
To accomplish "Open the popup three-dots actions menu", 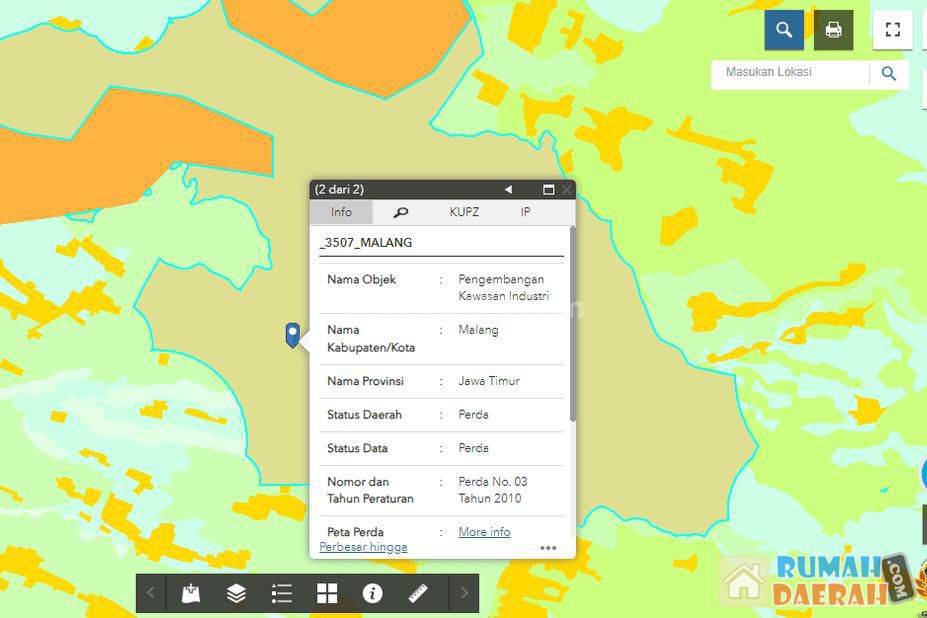I will pyautogui.click(x=548, y=548).
